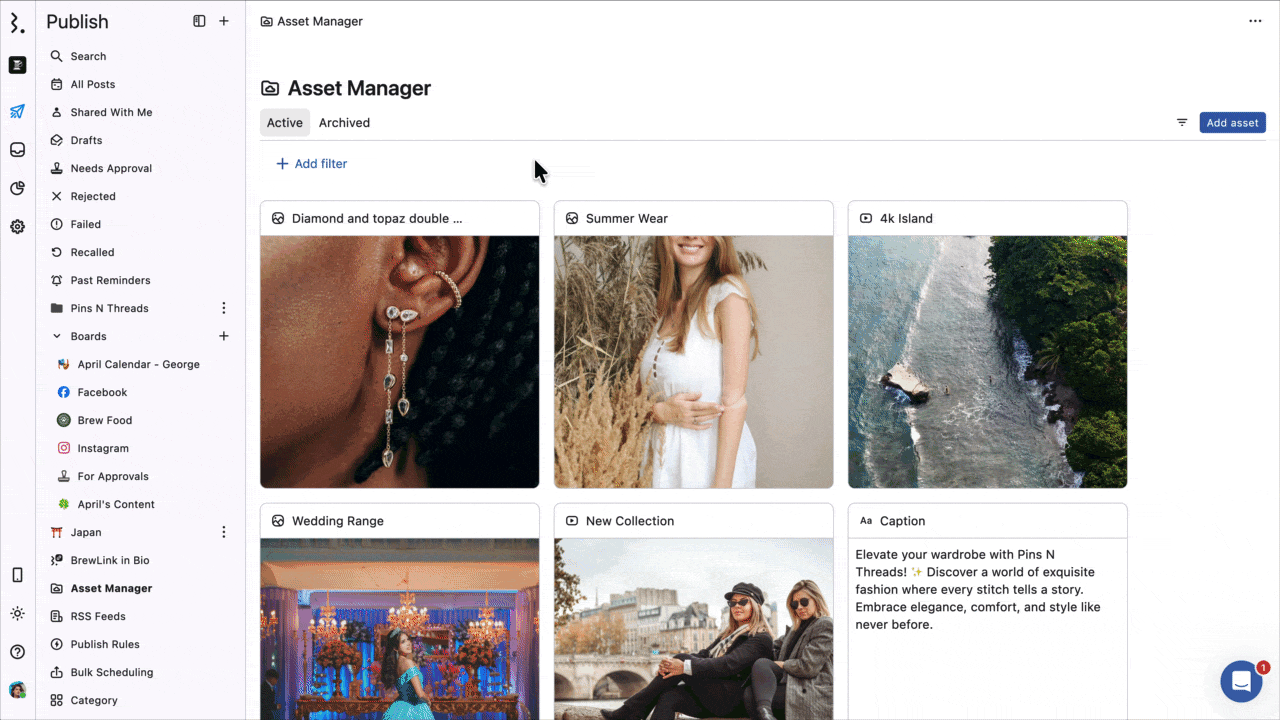Open the Summer Wear image thumbnail
1280x720 pixels.
(x=693, y=361)
